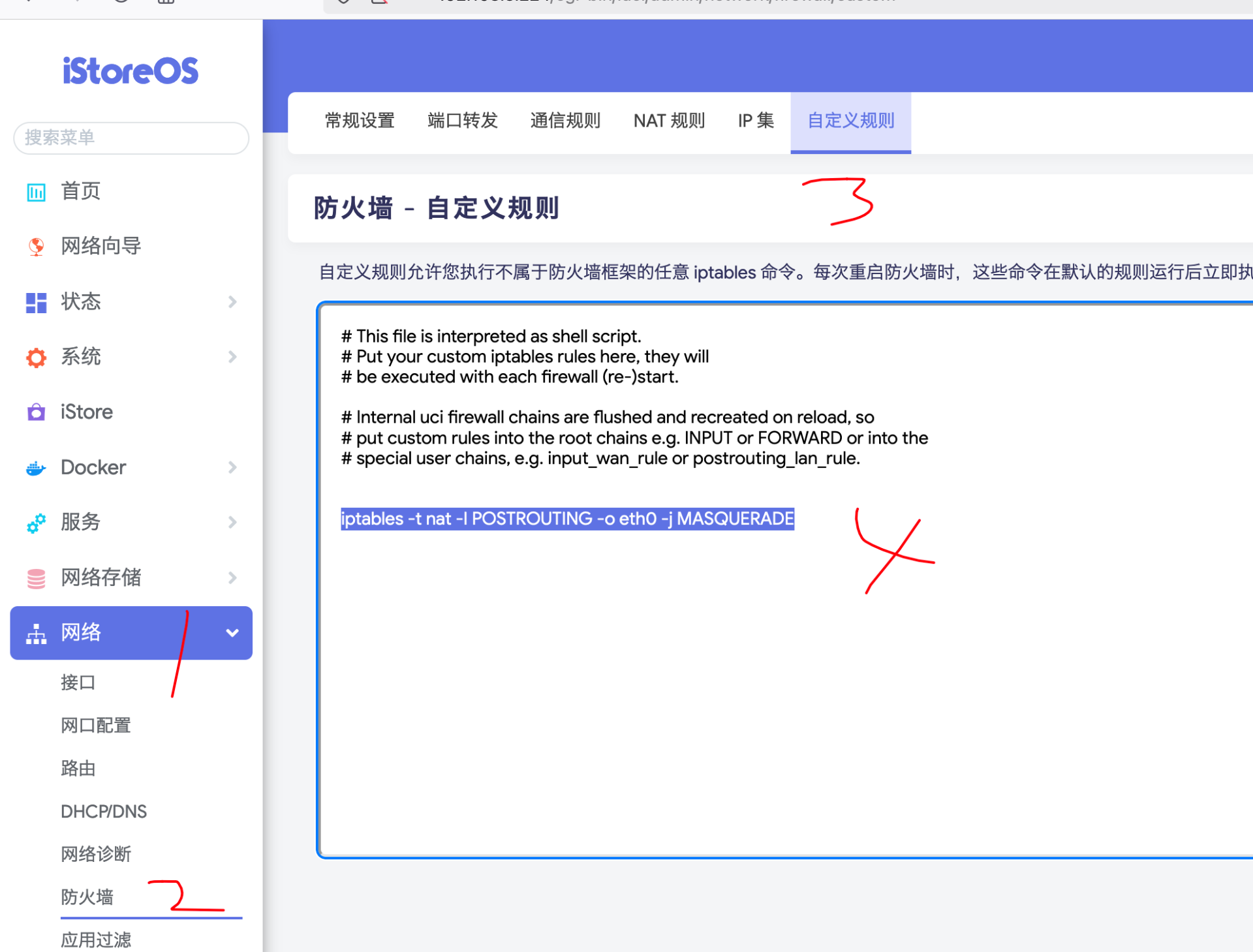This screenshot has width=1253, height=952.
Task: Open the iStore menu label
Action: pyautogui.click(x=87, y=412)
